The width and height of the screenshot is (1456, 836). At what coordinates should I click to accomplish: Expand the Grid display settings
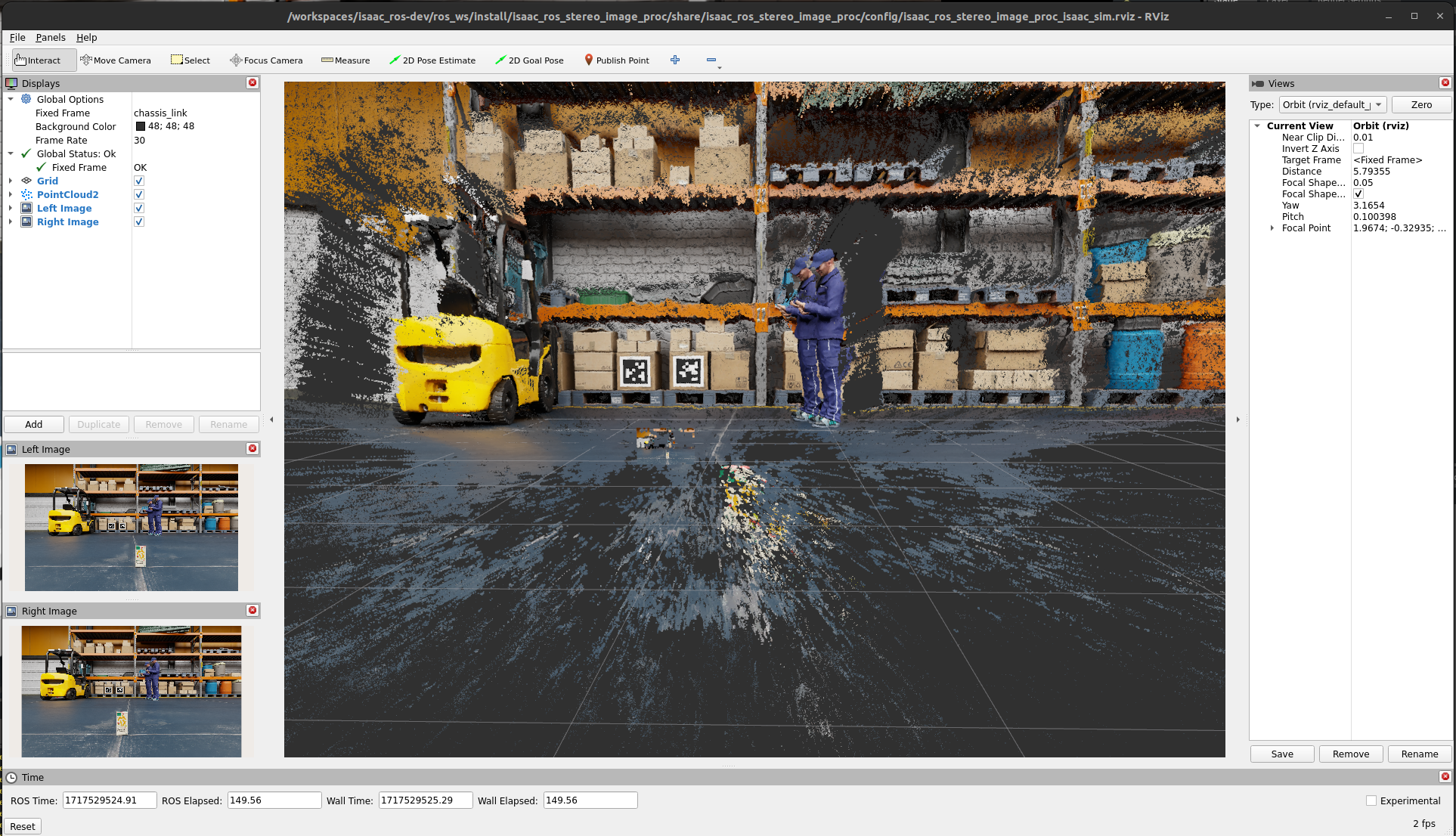point(11,181)
